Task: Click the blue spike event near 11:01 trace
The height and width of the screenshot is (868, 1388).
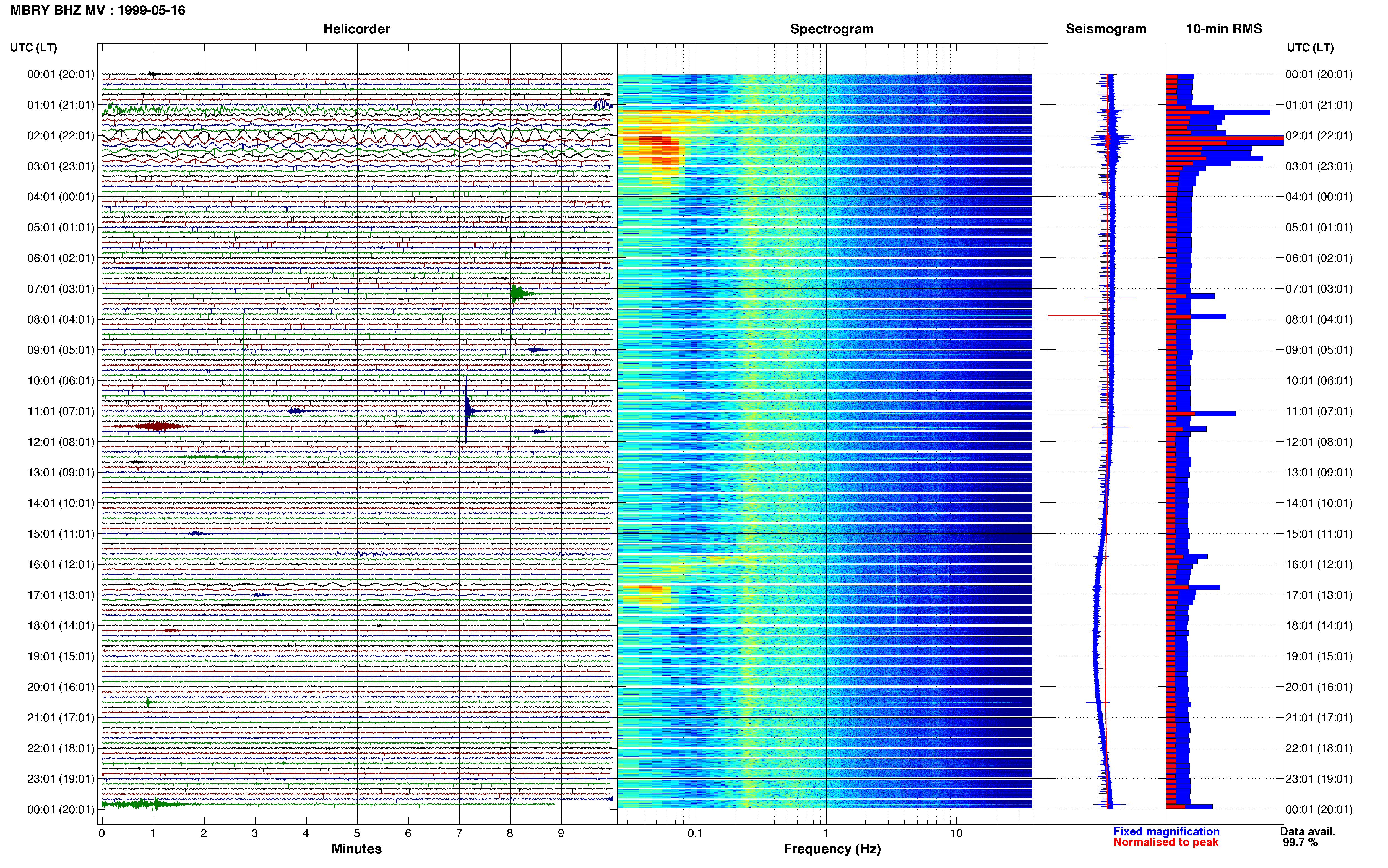Action: [468, 410]
